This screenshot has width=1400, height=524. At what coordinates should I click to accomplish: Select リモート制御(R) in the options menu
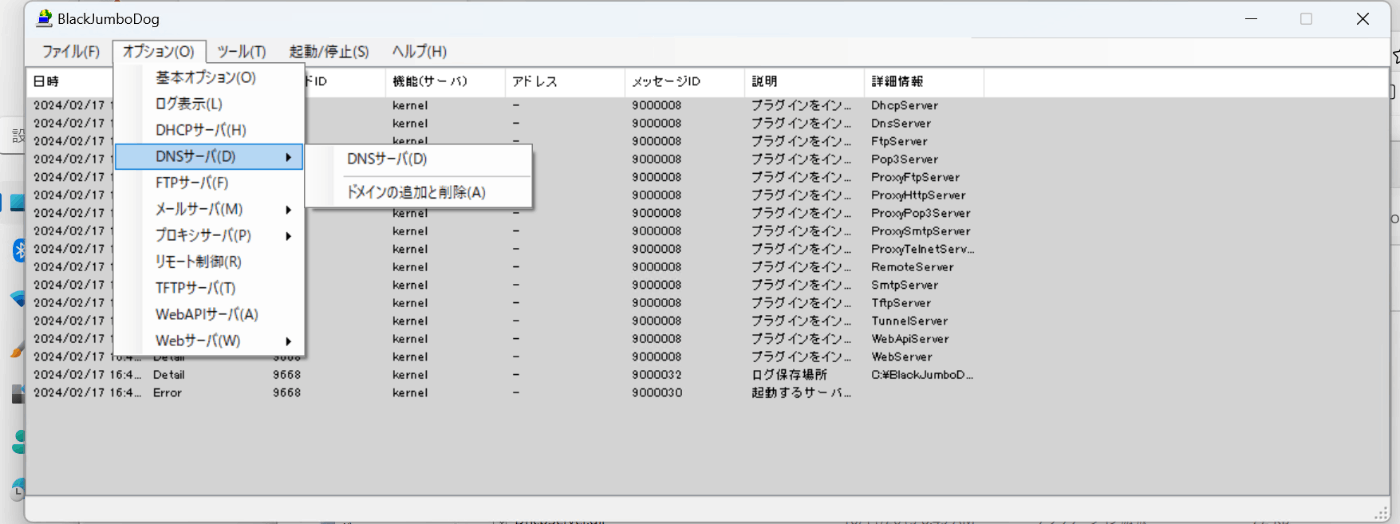(x=209, y=262)
